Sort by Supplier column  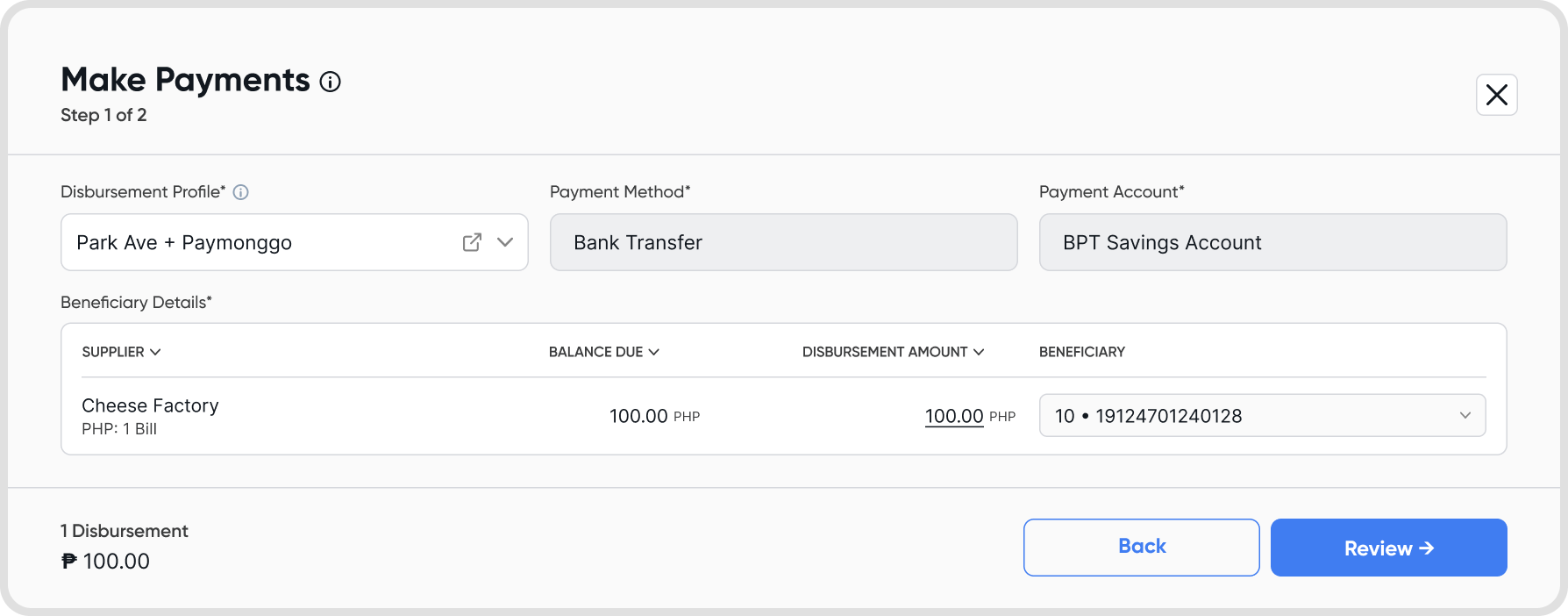pyautogui.click(x=121, y=352)
